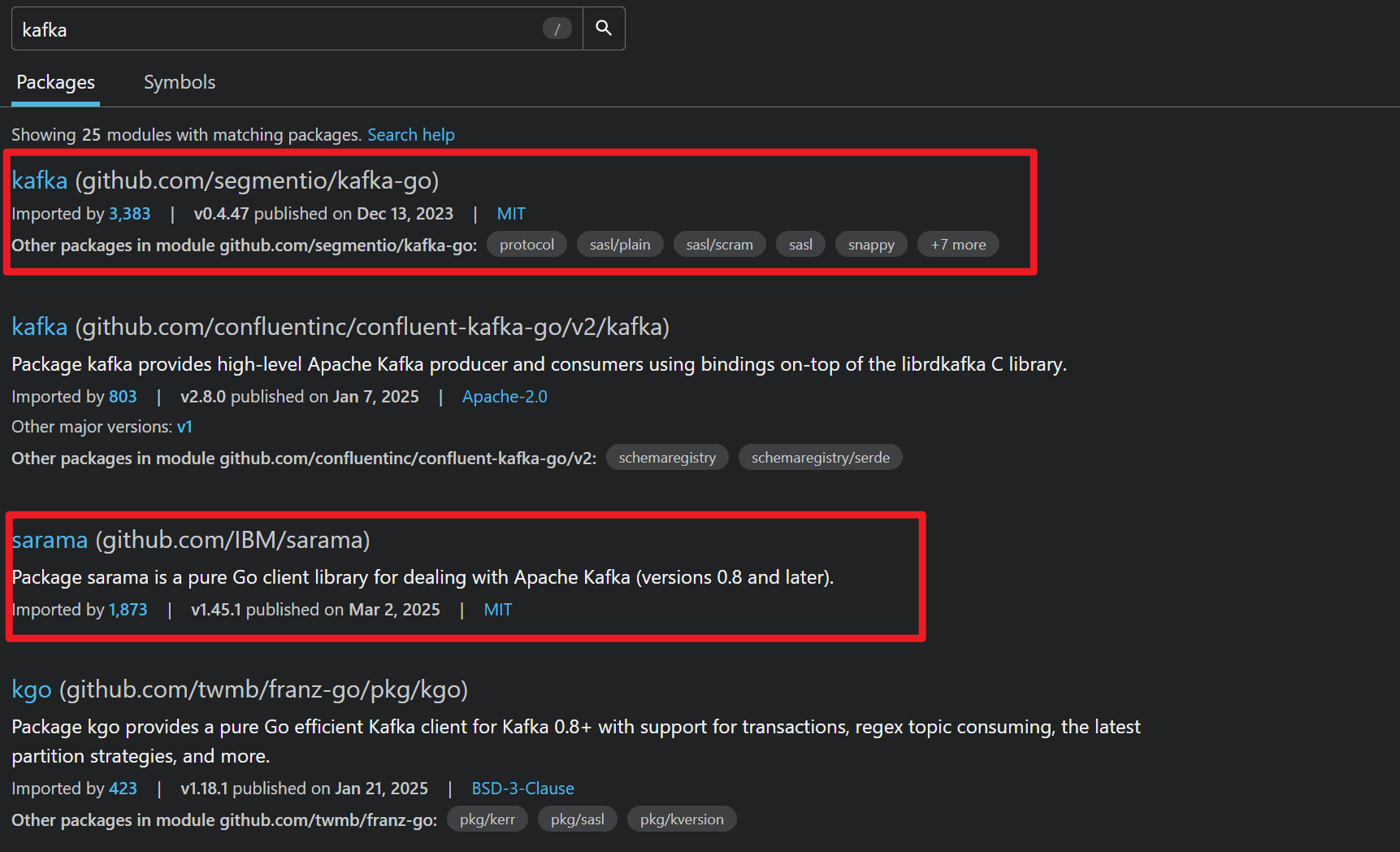Open kgo package from franz-go
The height and width of the screenshot is (852, 1400).
[32, 689]
